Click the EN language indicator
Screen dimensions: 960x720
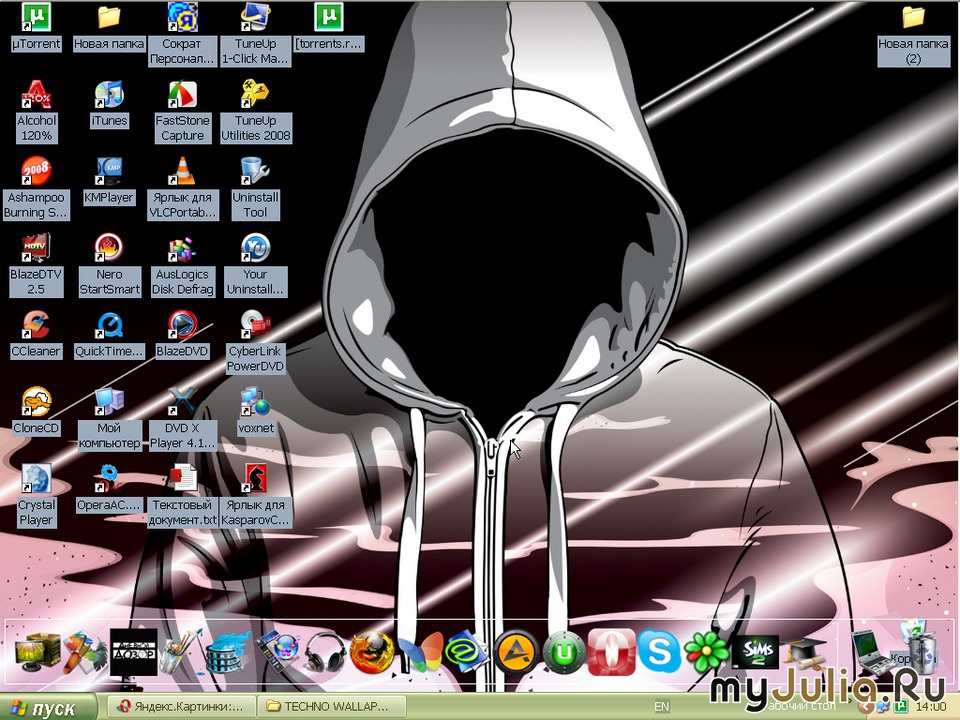(662, 707)
